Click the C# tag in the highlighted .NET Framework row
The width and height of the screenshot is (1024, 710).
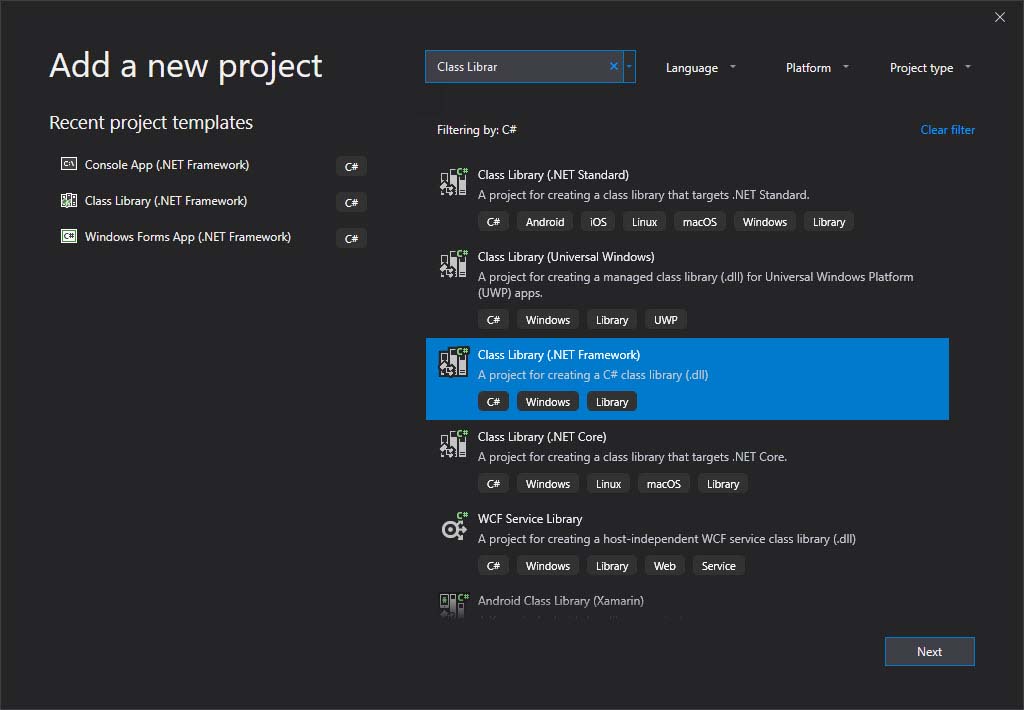(x=493, y=402)
